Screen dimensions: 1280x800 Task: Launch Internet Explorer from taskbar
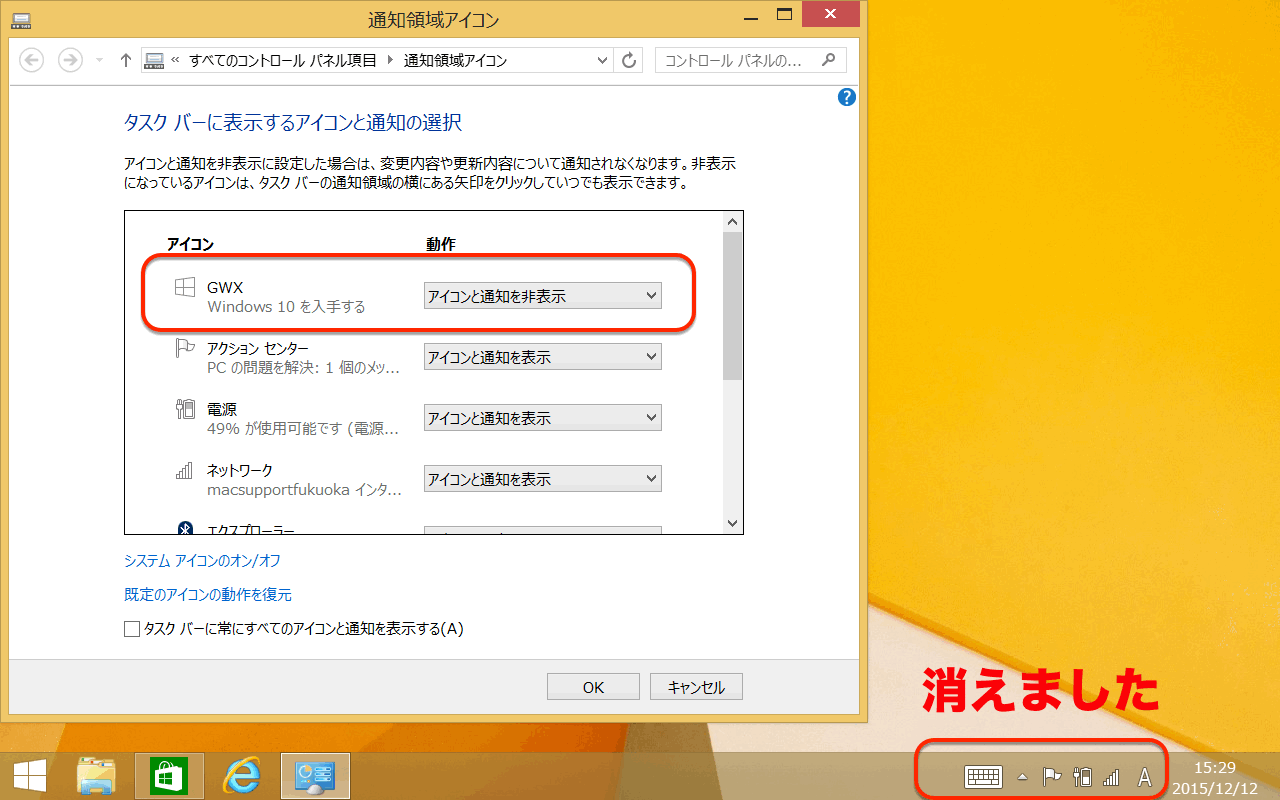(x=241, y=776)
